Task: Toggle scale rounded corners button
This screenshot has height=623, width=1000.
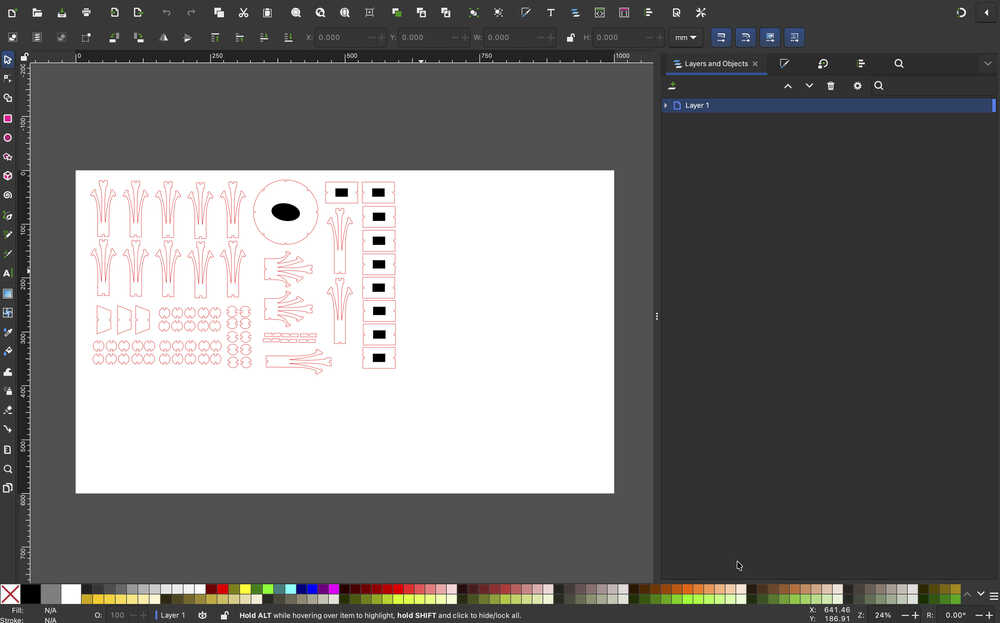Action: coord(746,38)
